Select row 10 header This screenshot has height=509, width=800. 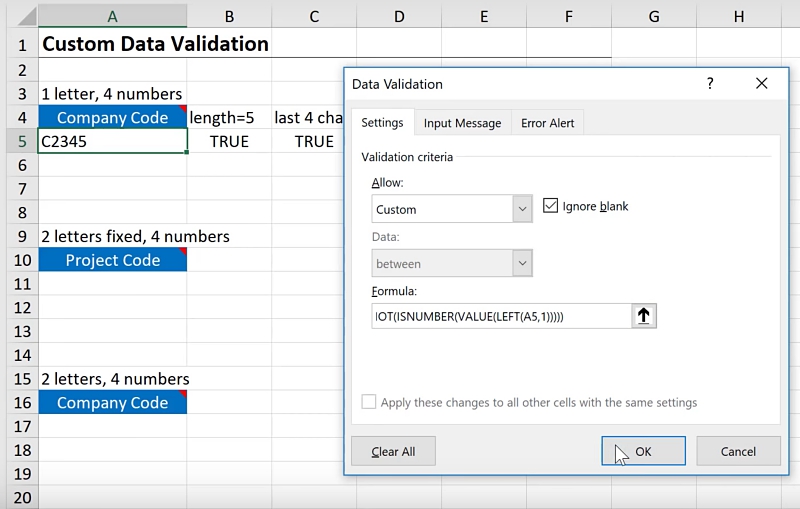pyautogui.click(x=19, y=260)
